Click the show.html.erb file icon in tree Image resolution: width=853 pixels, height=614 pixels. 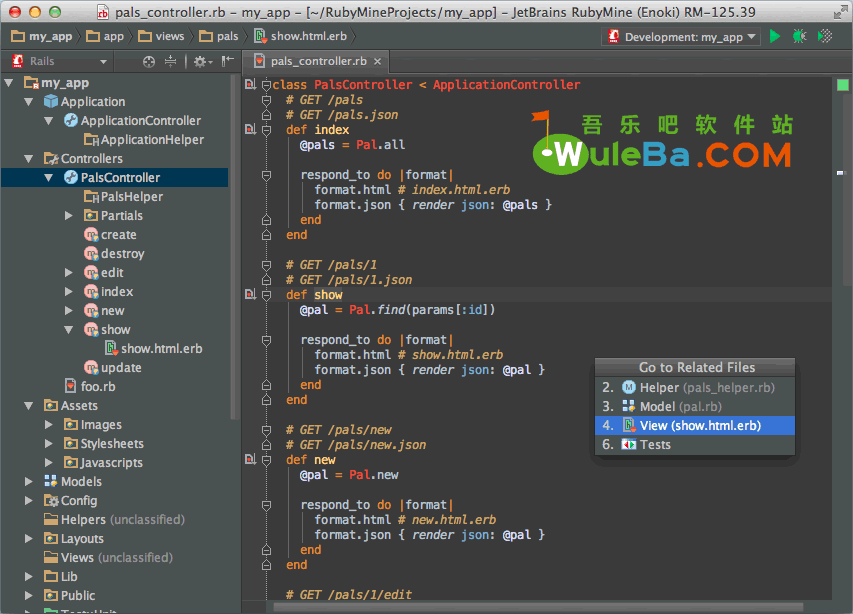click(x=111, y=348)
